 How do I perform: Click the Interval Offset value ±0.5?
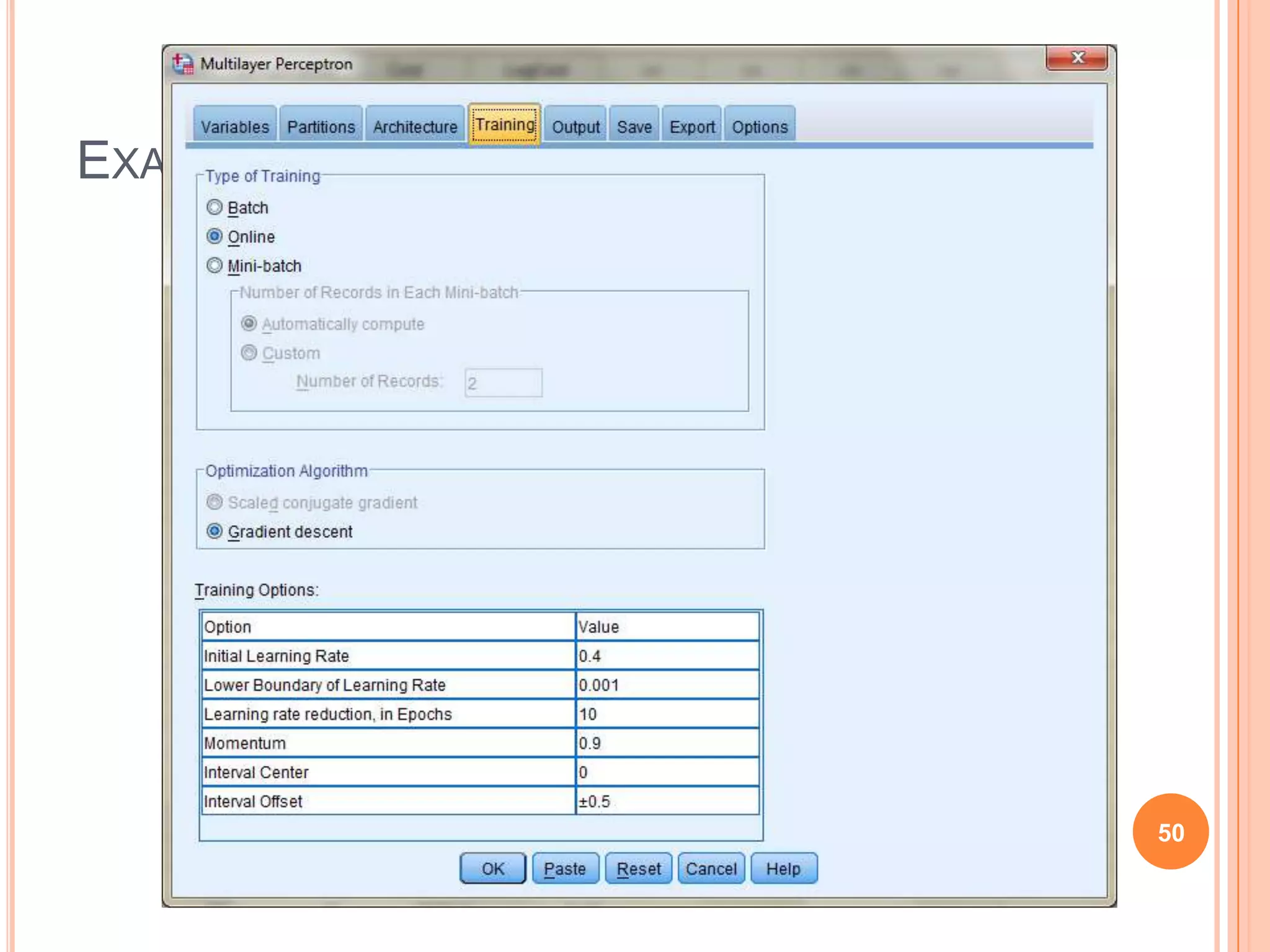pos(667,801)
